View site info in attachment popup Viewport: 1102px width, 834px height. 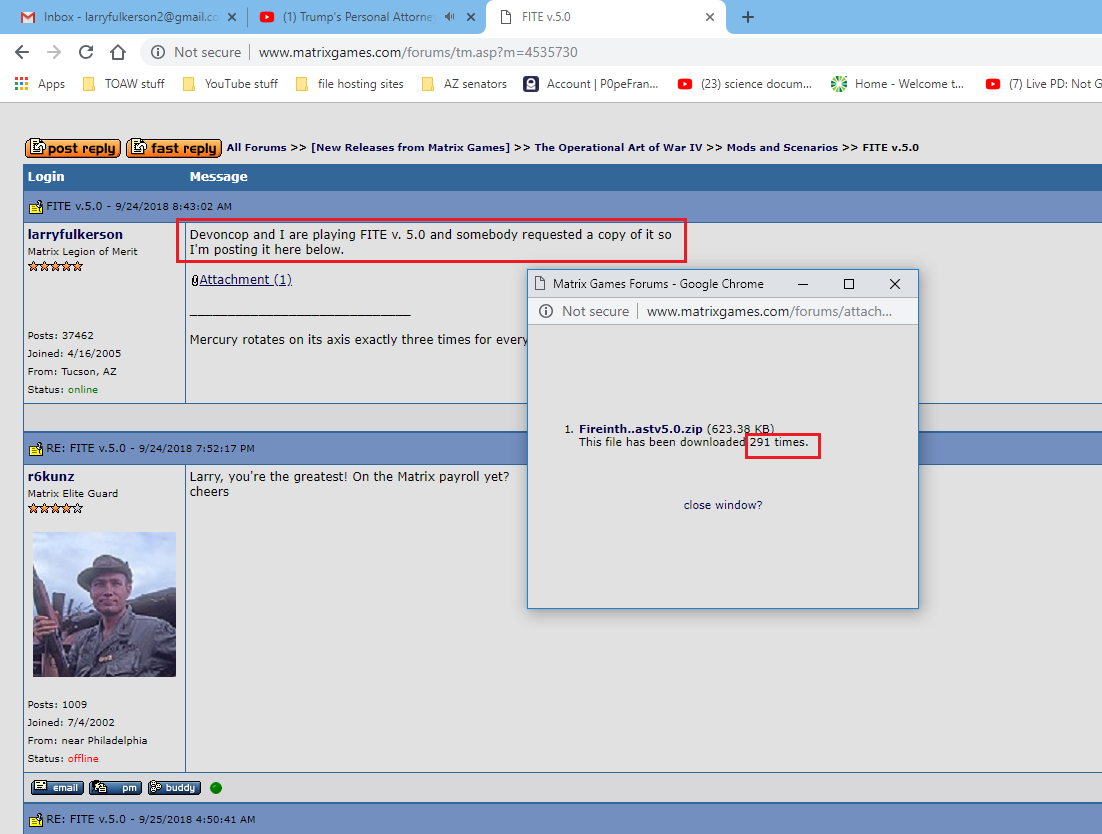[x=546, y=311]
